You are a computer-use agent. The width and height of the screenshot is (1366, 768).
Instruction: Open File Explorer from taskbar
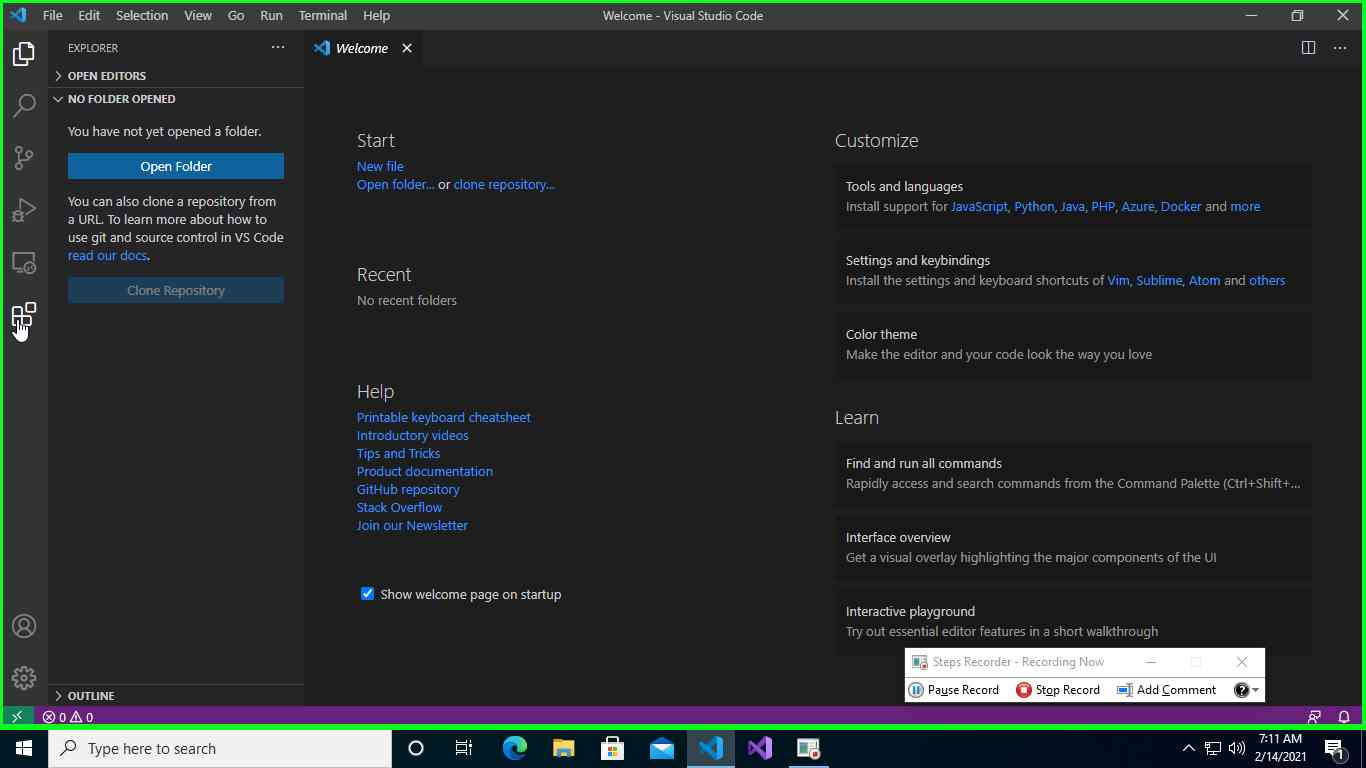[564, 748]
